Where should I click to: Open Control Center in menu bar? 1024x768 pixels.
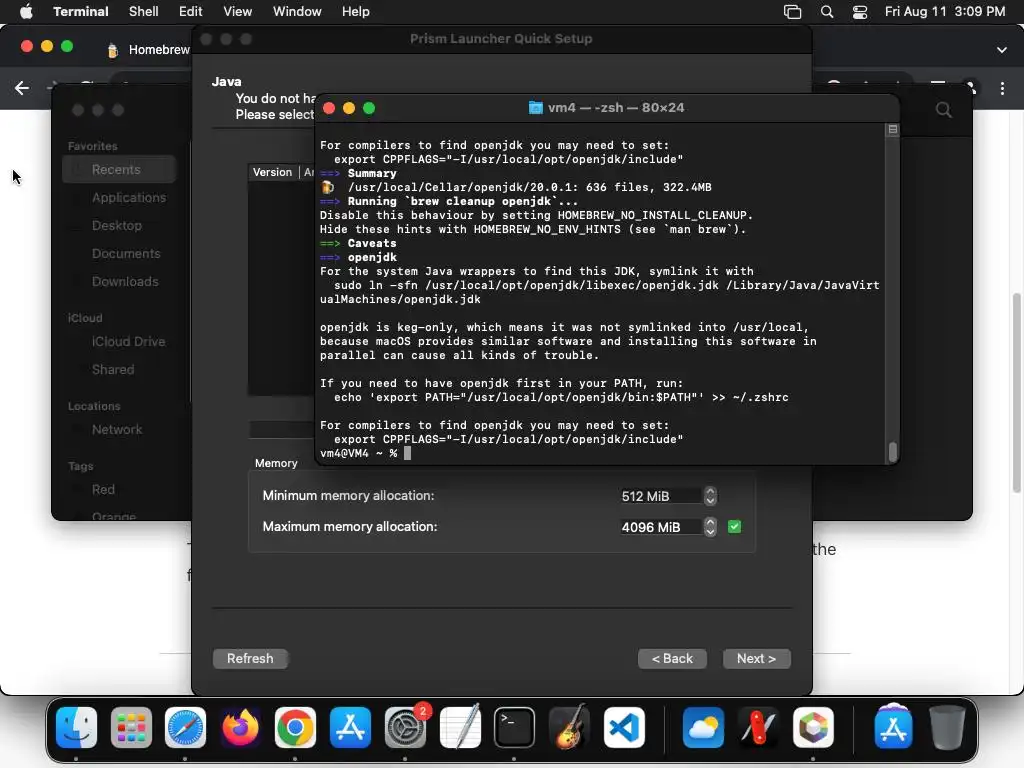(x=860, y=12)
